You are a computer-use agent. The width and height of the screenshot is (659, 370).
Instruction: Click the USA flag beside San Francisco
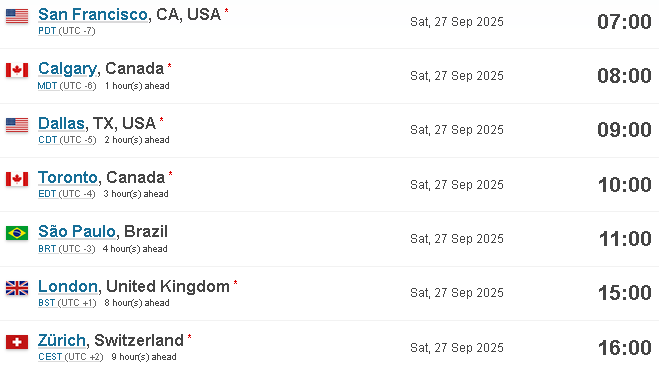click(17, 16)
